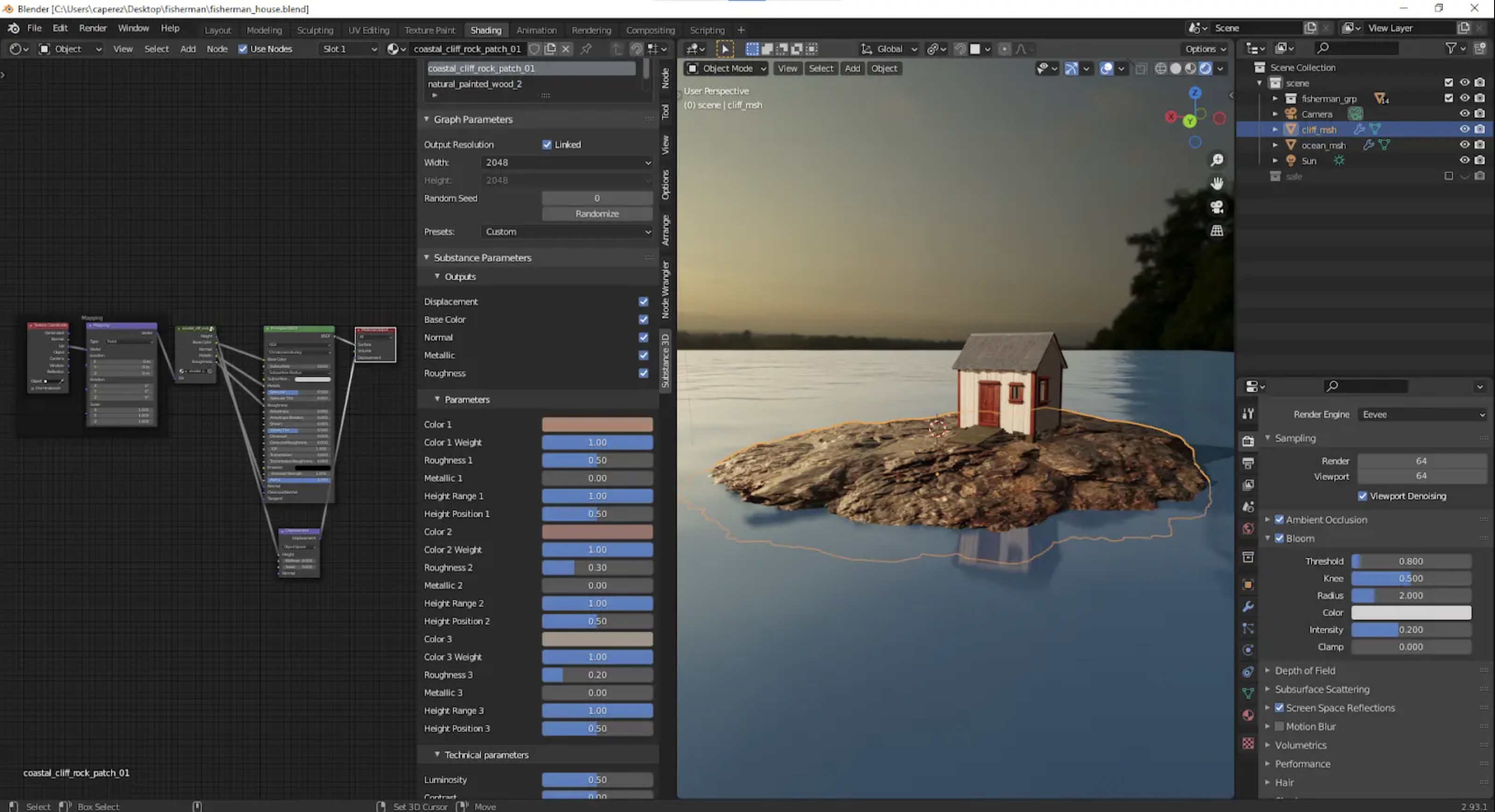Image resolution: width=1495 pixels, height=812 pixels.
Task: Open the Color 1 swatch picker
Action: (x=597, y=424)
